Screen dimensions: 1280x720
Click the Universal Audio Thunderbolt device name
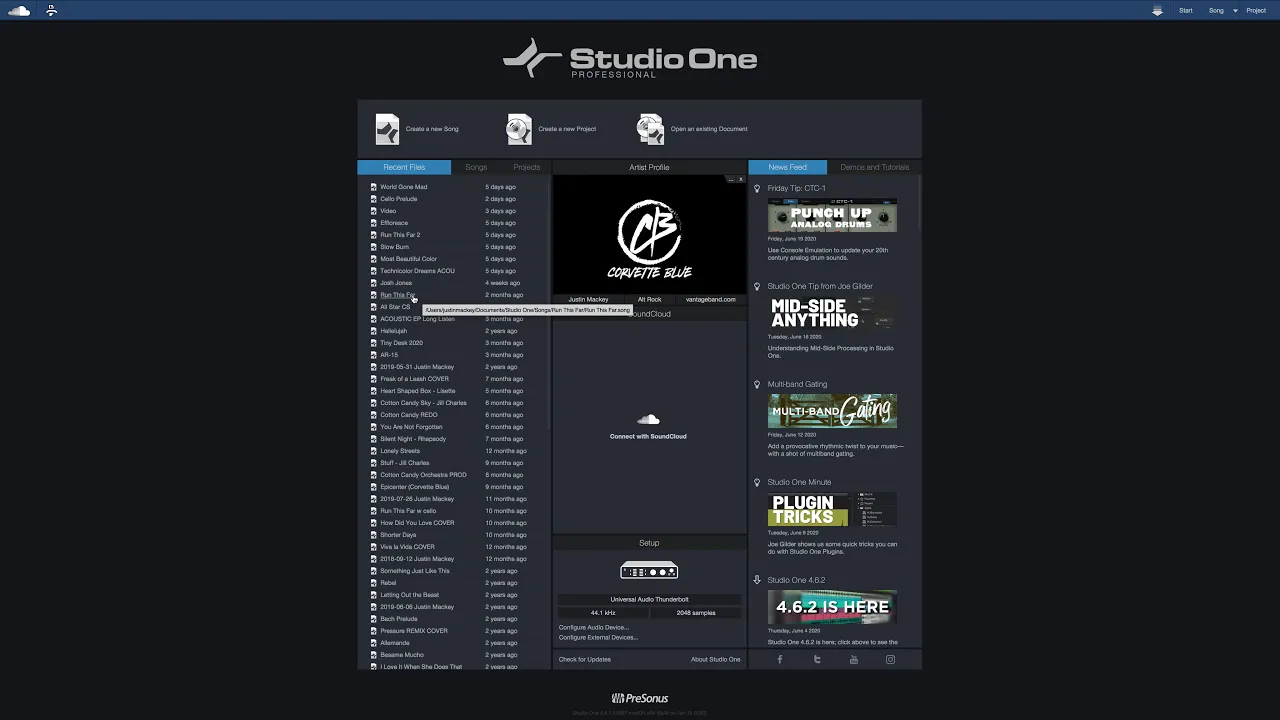[649, 599]
